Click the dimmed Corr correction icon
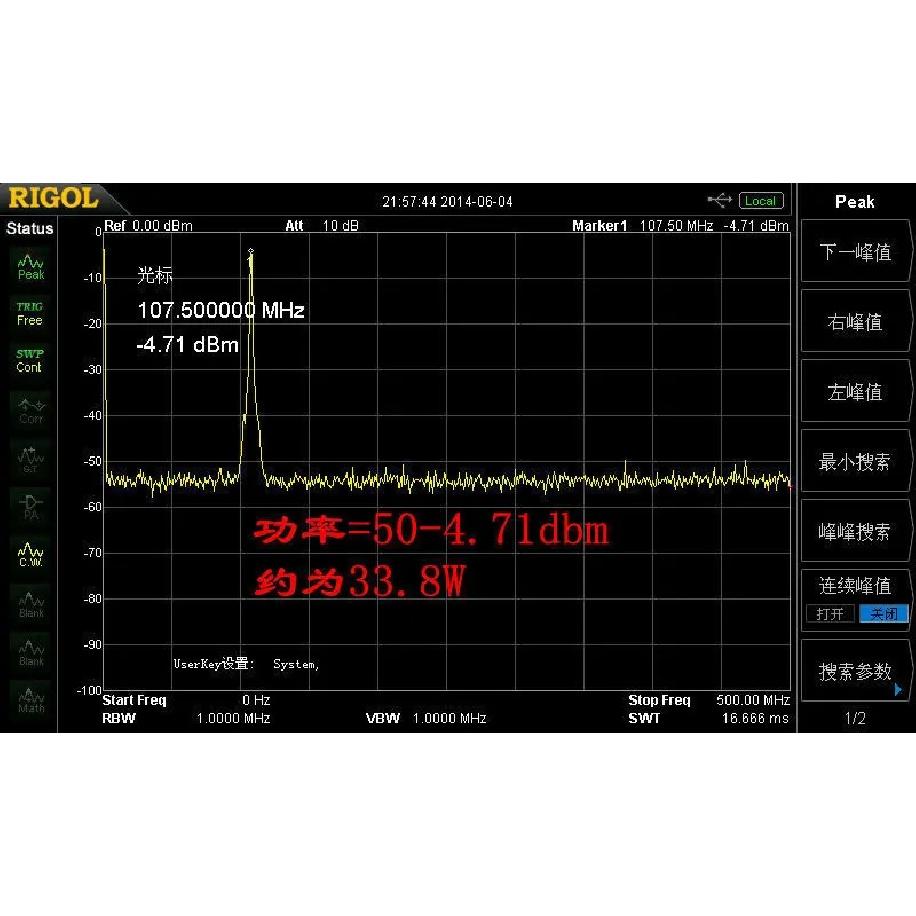 31,411
